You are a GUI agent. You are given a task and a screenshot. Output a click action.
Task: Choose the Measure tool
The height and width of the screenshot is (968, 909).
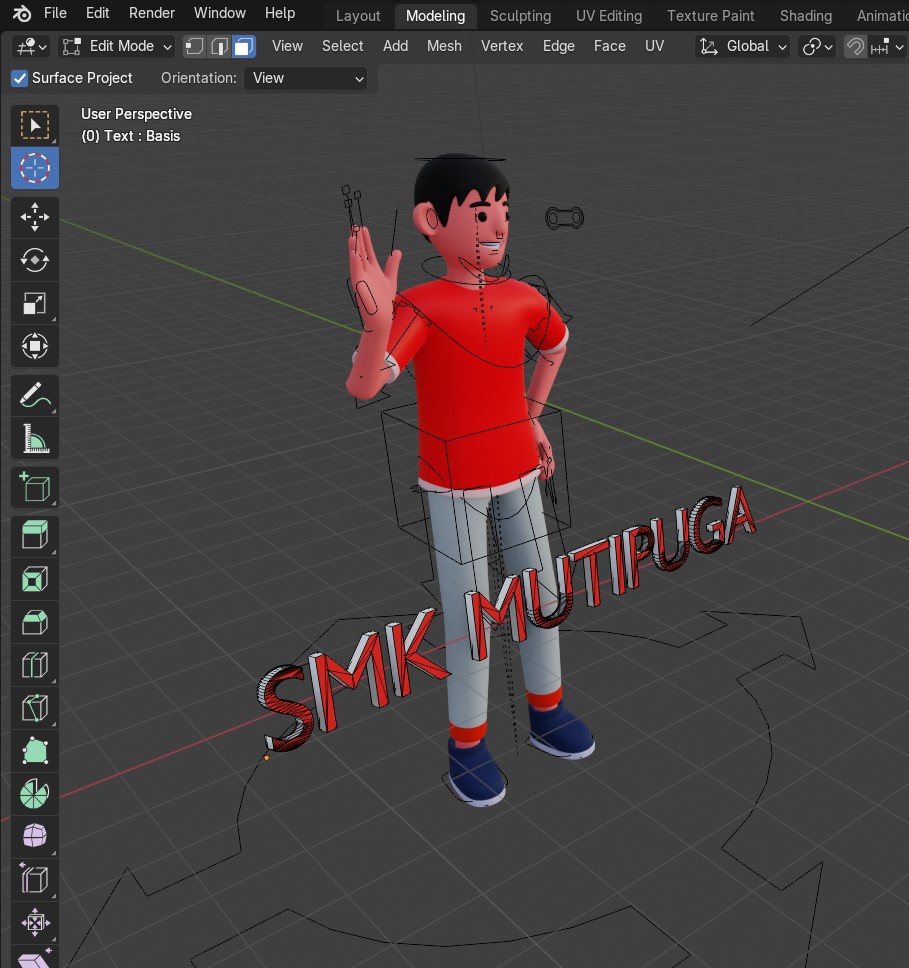coord(35,438)
